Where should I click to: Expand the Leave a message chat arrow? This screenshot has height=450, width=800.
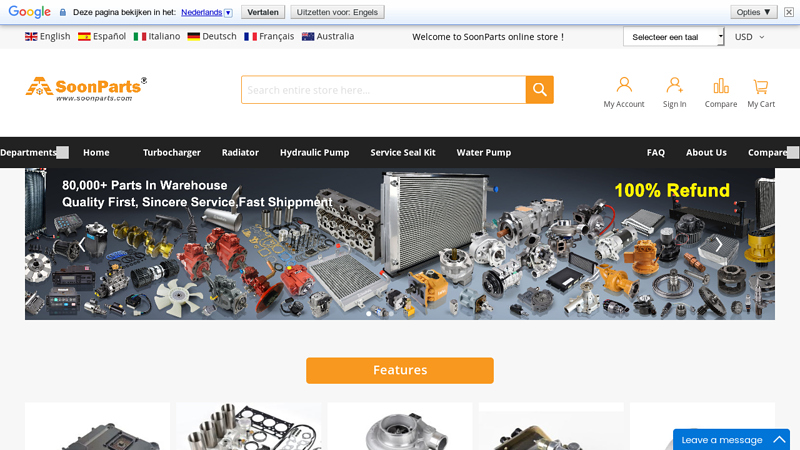779,439
